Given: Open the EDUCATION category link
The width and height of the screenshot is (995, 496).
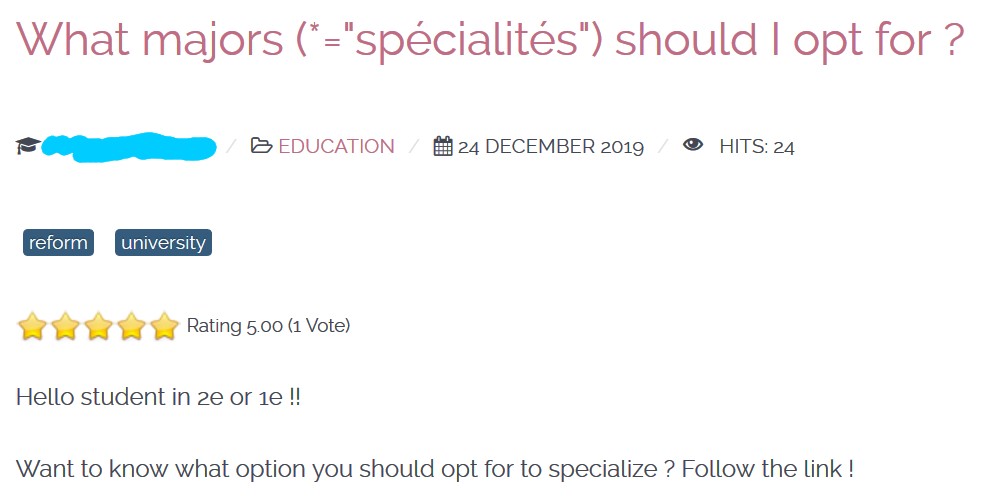Looking at the screenshot, I should point(336,147).
